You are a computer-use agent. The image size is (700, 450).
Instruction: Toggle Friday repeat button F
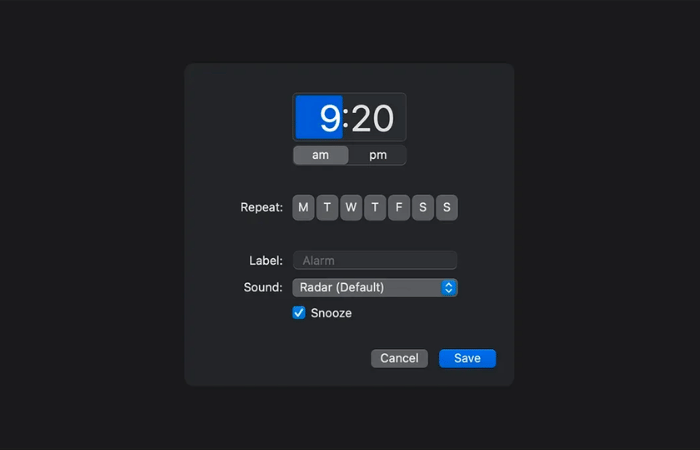pyautogui.click(x=399, y=208)
